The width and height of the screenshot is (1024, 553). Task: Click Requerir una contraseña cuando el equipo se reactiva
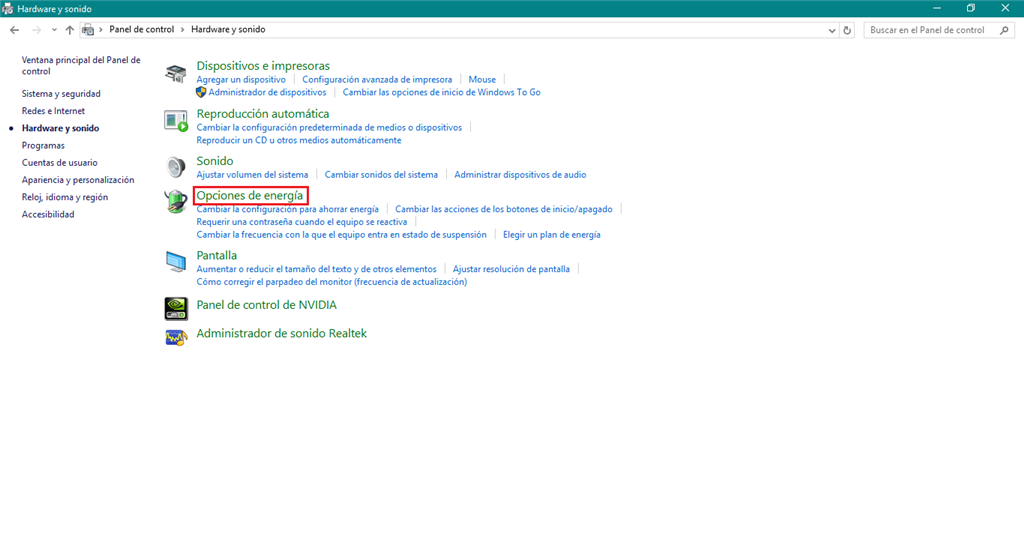(302, 222)
